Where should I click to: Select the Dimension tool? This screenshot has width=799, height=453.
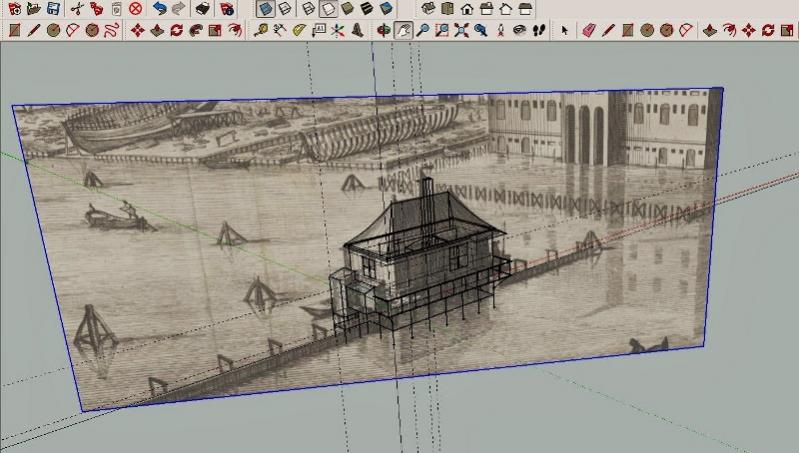[x=280, y=30]
